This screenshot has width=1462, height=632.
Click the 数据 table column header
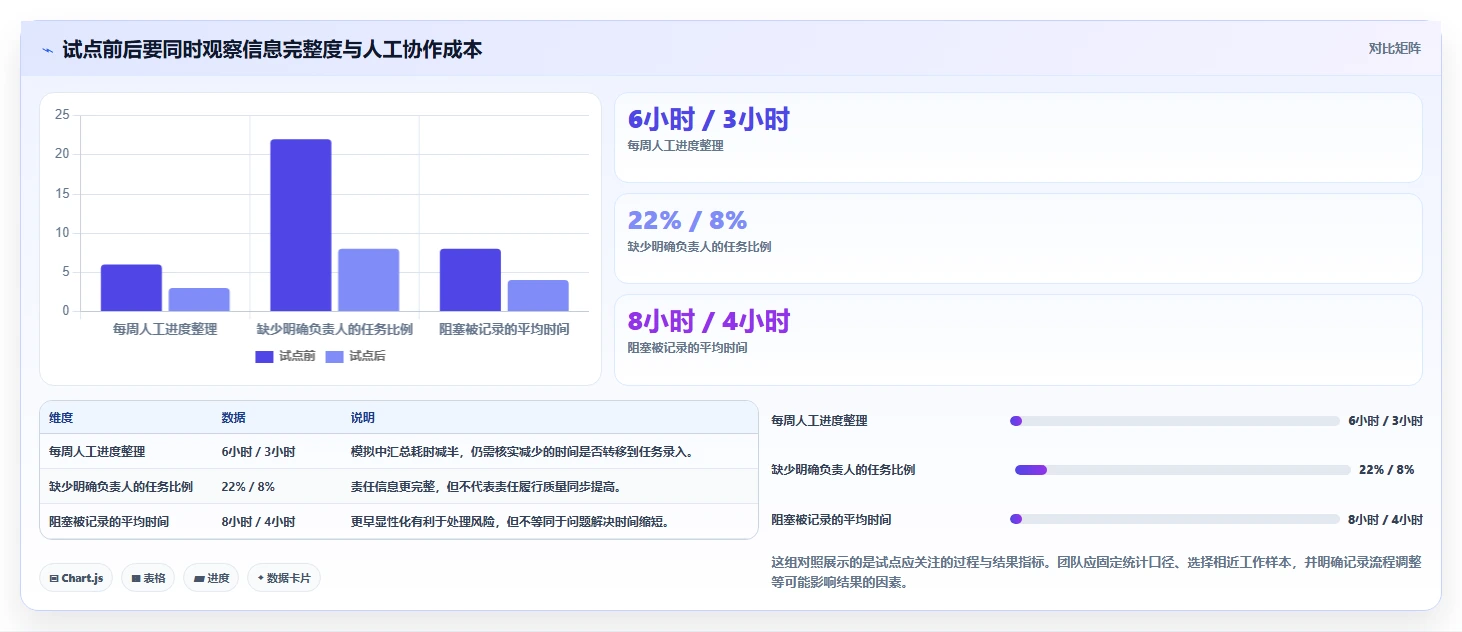(233, 418)
